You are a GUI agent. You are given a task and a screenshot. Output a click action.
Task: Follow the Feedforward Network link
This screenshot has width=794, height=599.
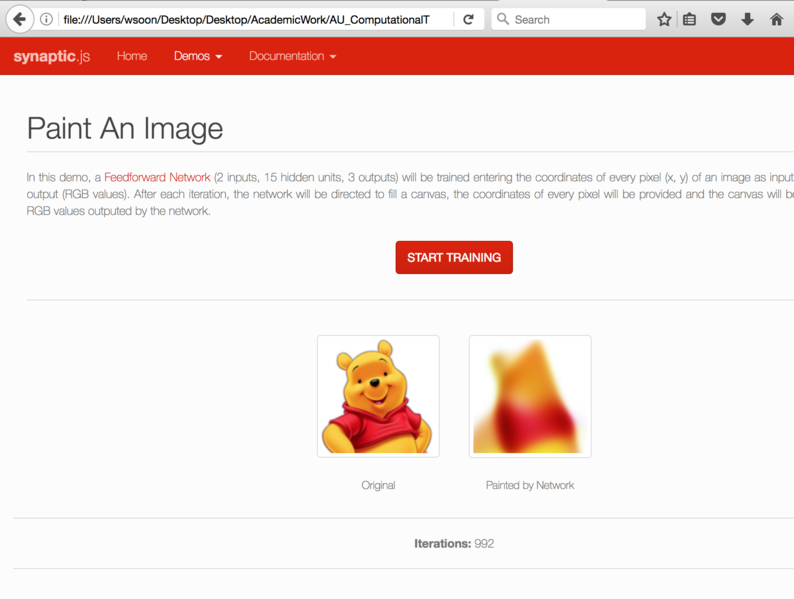click(x=157, y=177)
